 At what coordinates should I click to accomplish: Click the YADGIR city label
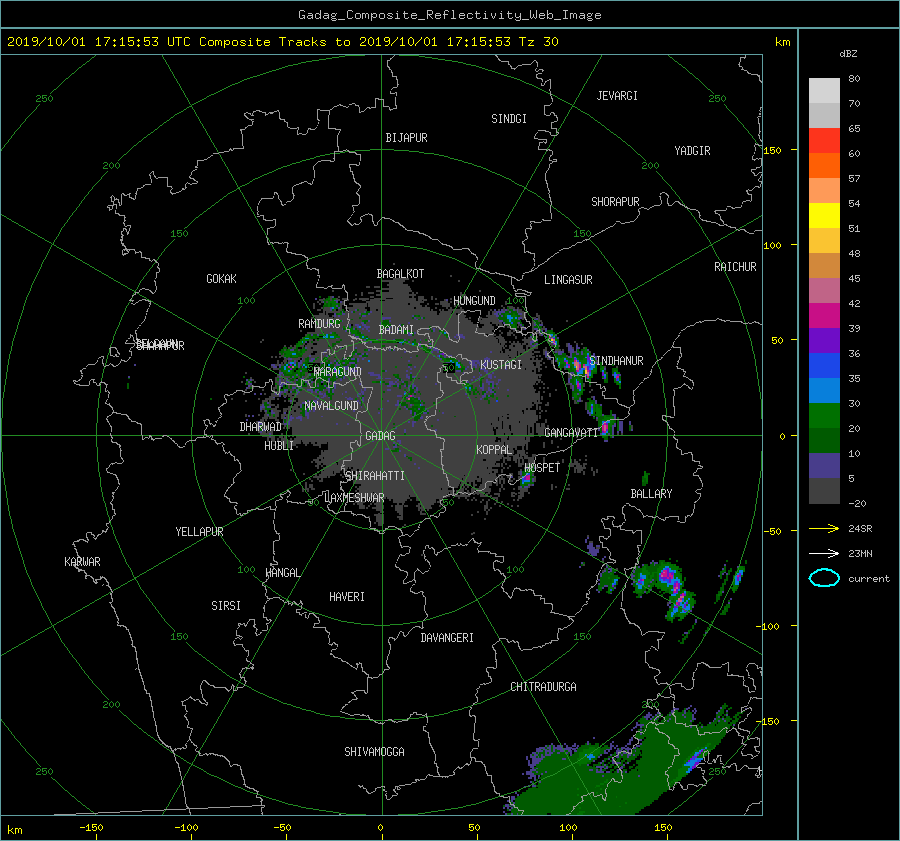pyautogui.click(x=692, y=151)
